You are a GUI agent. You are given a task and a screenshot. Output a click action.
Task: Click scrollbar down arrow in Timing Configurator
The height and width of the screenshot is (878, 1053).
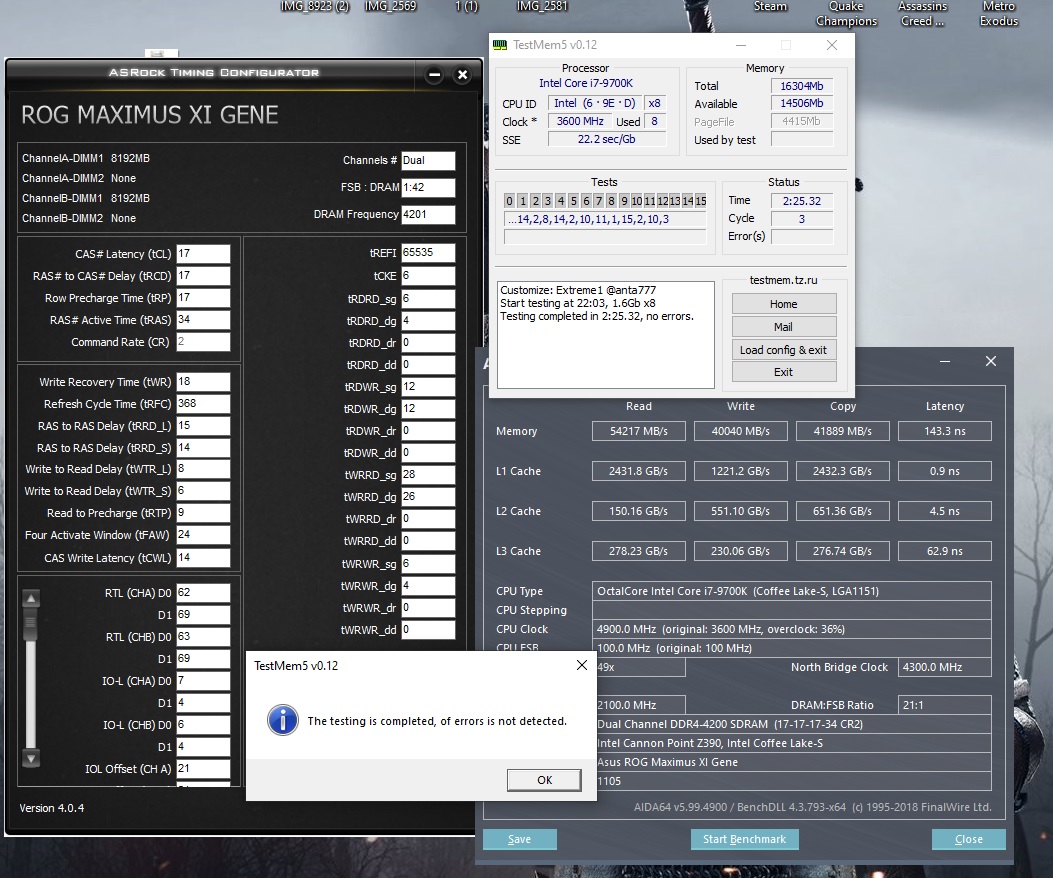pos(31,758)
